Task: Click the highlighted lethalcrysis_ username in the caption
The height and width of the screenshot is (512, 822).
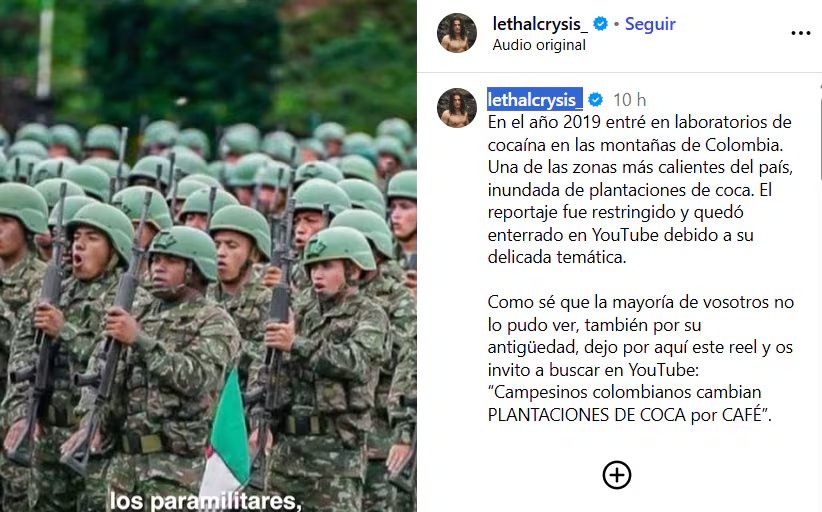Action: pos(535,99)
